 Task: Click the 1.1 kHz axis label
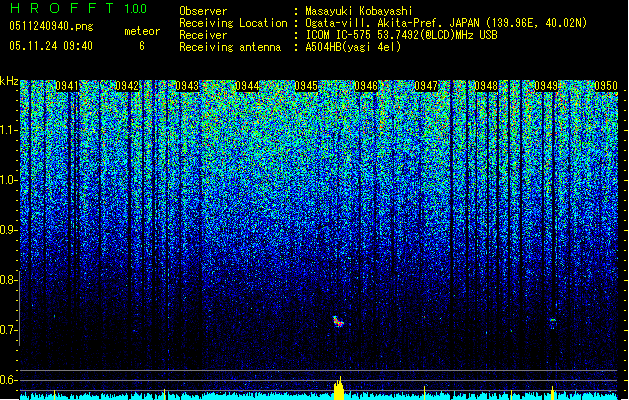tap(8, 130)
